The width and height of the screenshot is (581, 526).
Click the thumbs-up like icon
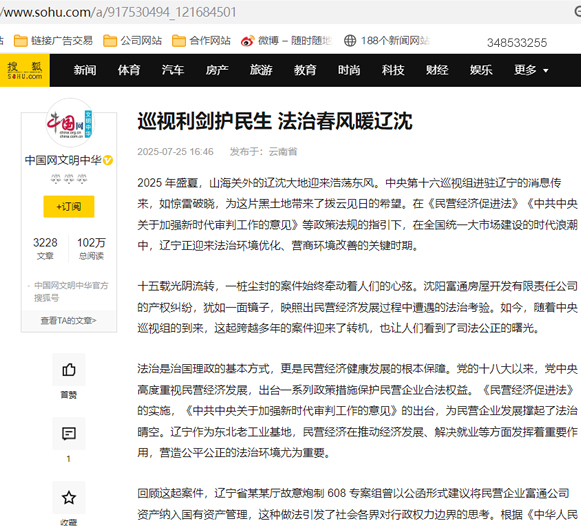[x=69, y=369]
